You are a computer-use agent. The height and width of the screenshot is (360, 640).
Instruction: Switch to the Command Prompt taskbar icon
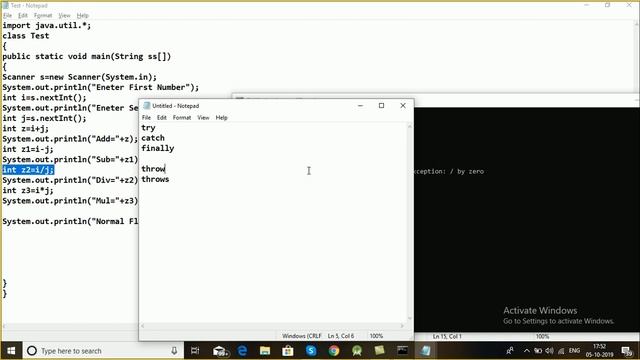pyautogui.click(x=402, y=351)
